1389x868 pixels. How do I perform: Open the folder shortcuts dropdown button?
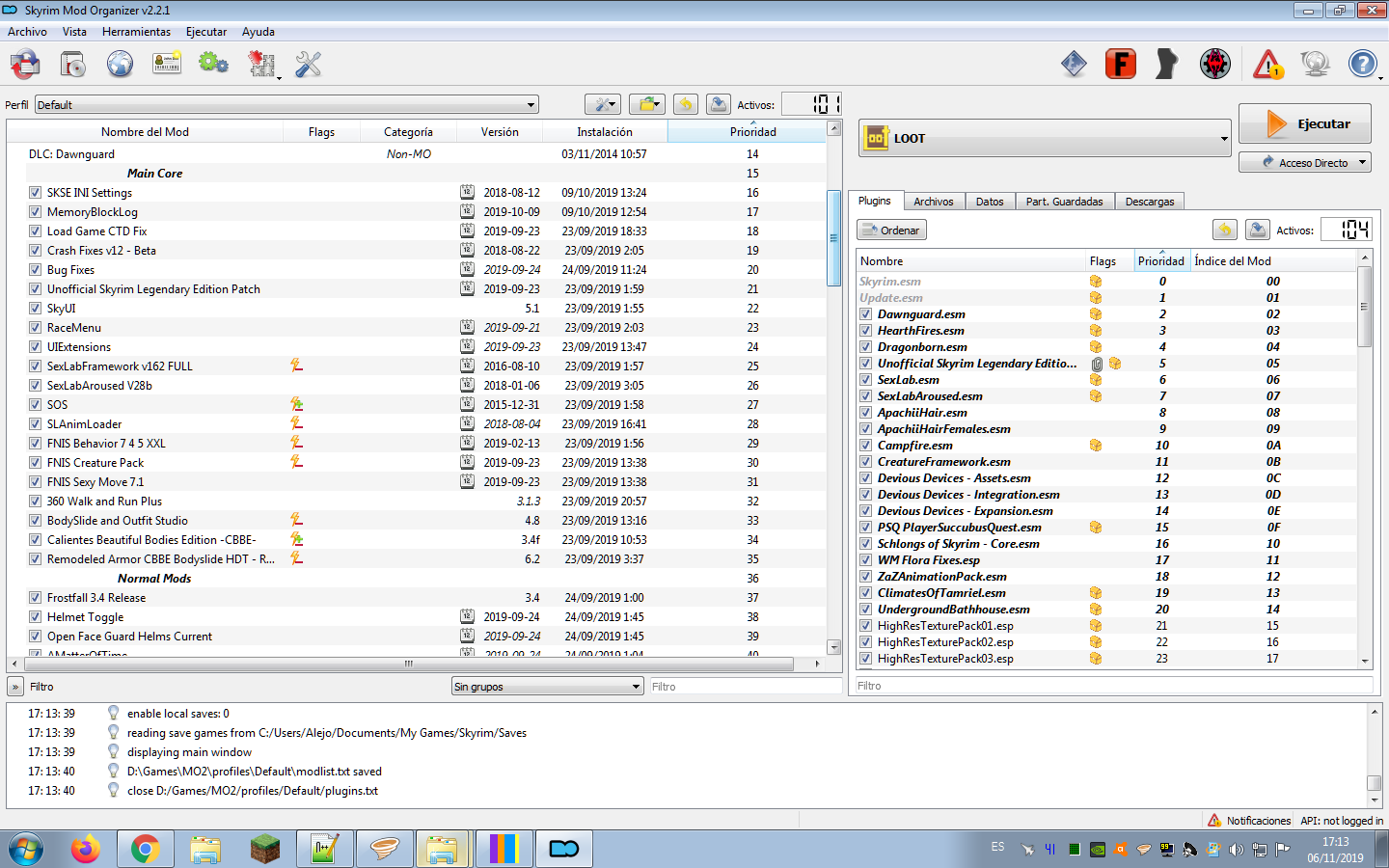click(647, 104)
